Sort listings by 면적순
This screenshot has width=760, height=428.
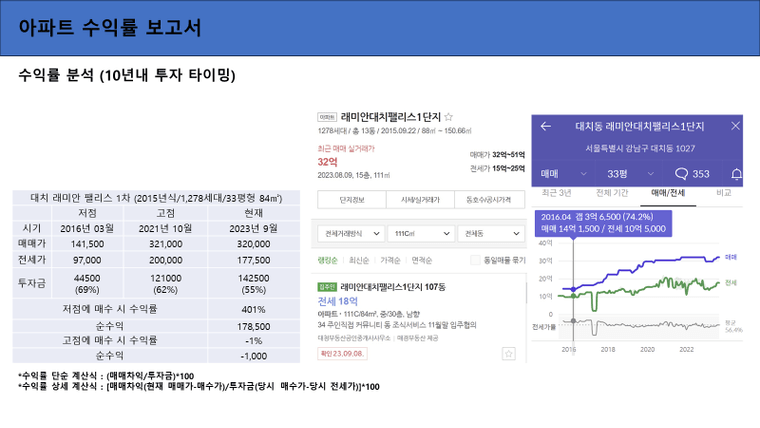(x=422, y=260)
